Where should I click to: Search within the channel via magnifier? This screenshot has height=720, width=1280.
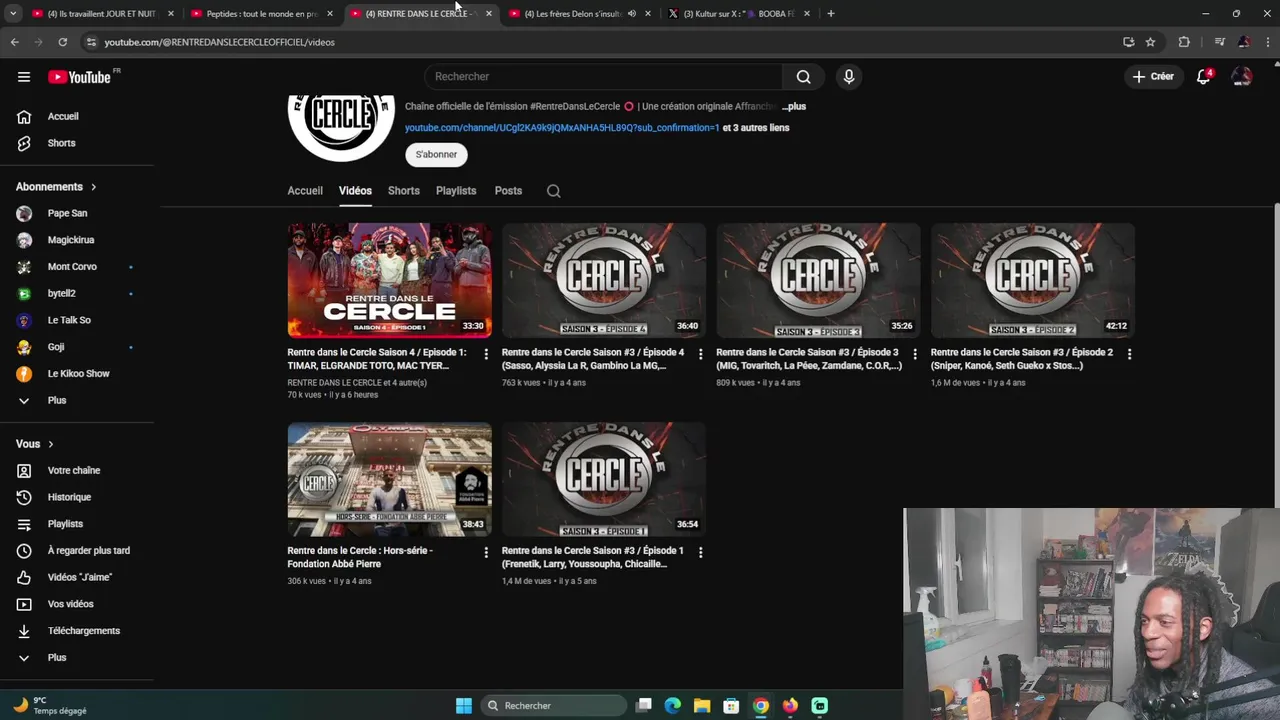[554, 191]
